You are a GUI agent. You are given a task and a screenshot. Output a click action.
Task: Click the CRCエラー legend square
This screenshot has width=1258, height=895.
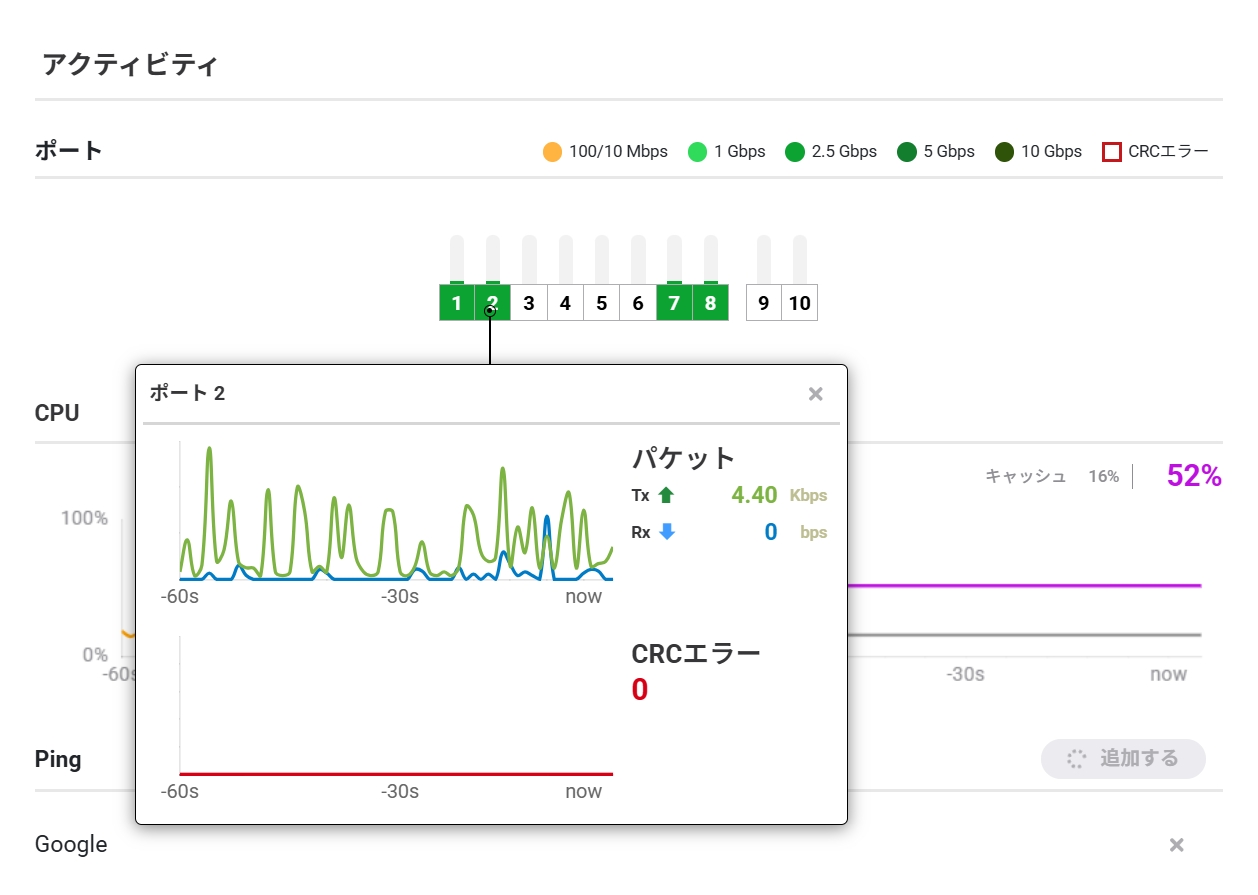coord(1111,152)
